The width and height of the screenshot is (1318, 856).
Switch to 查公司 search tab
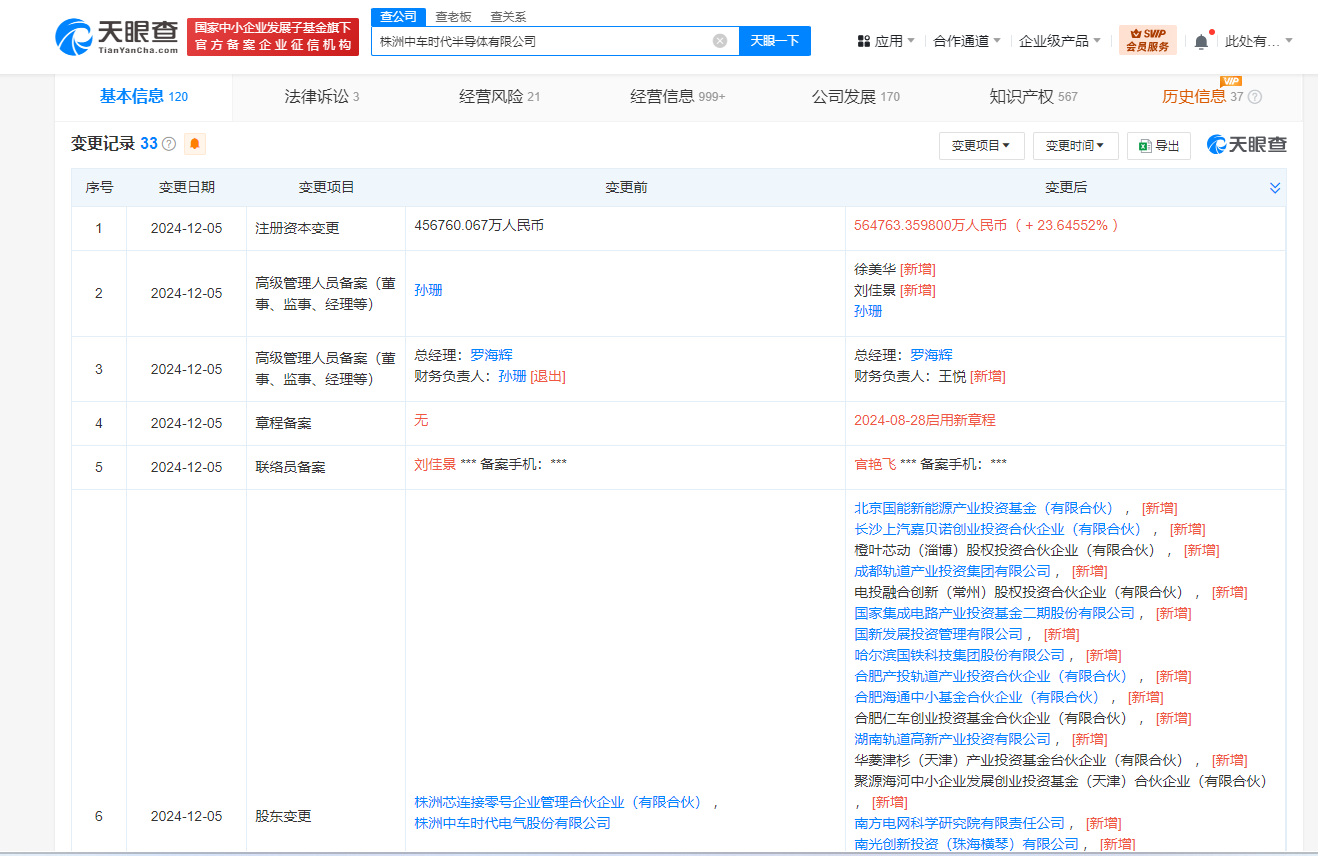point(398,16)
